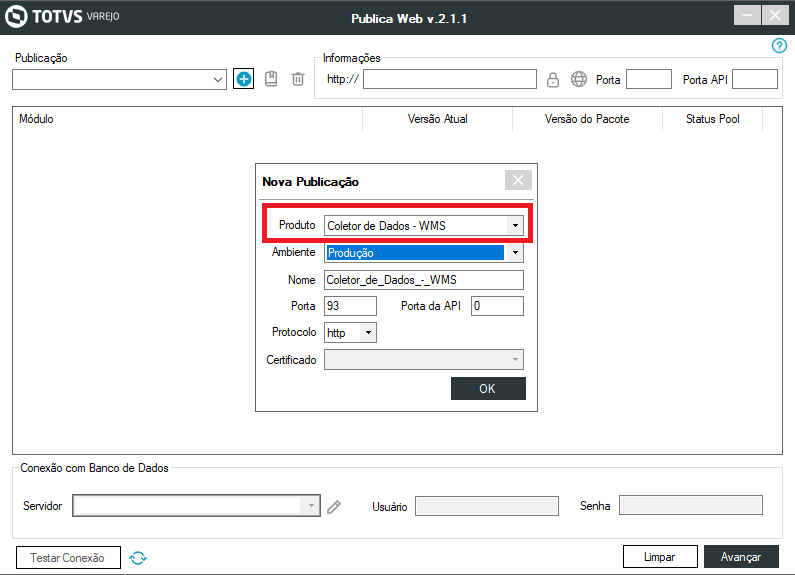The height and width of the screenshot is (575, 795).
Task: Click the save publication clipboard icon
Action: 271,79
